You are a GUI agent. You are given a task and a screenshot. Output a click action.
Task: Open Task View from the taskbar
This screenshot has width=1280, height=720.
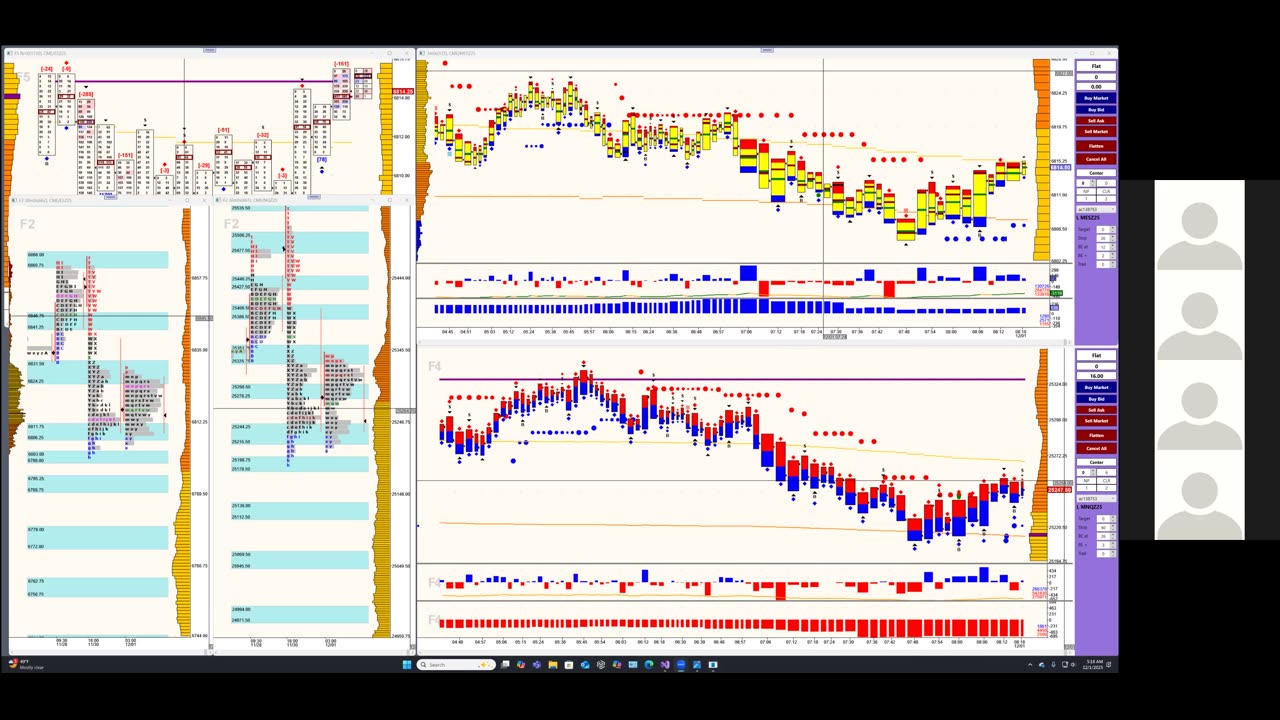point(505,664)
